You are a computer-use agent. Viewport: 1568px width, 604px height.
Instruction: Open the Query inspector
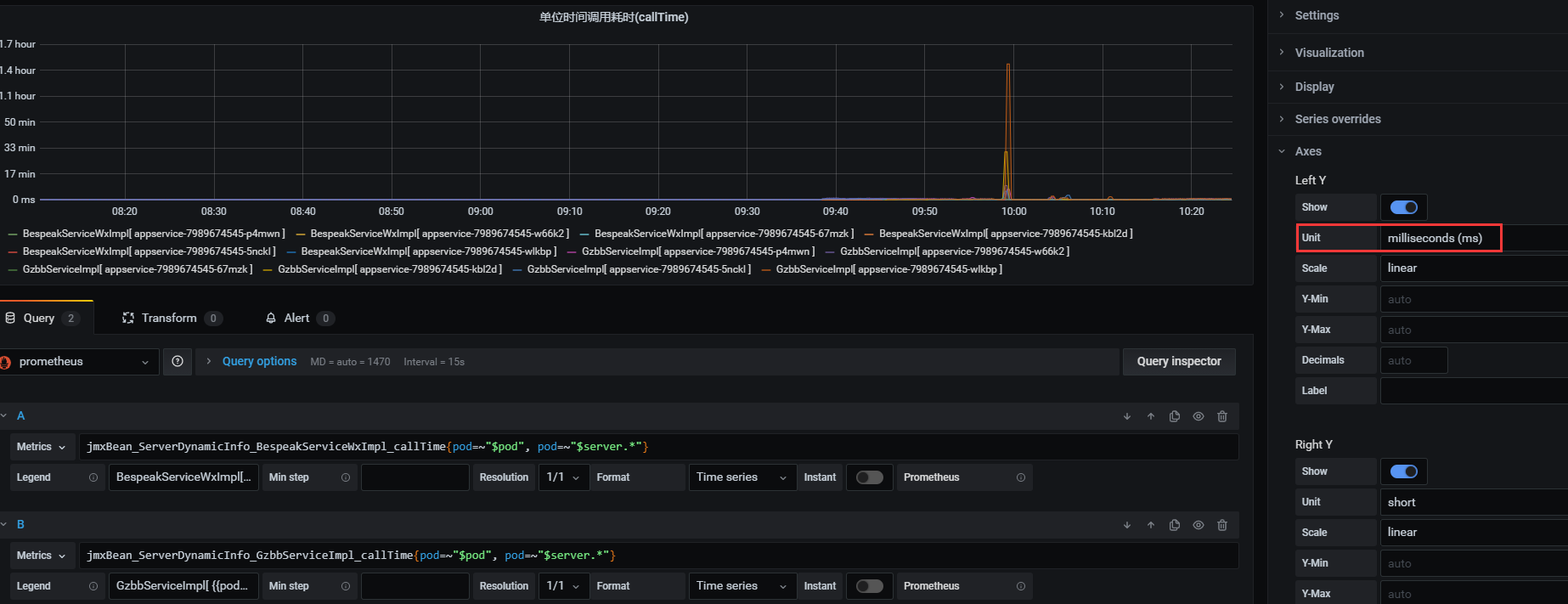click(1179, 362)
